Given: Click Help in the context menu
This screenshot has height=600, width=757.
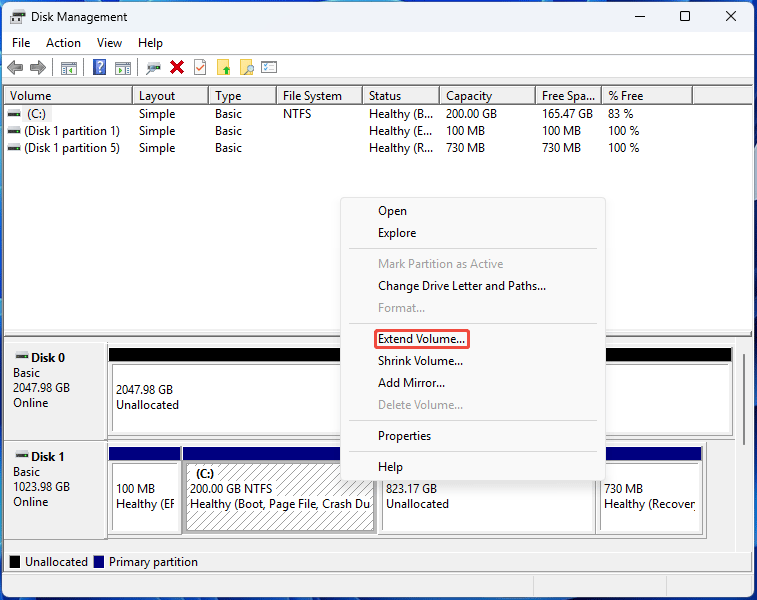Looking at the screenshot, I should 473,467.
